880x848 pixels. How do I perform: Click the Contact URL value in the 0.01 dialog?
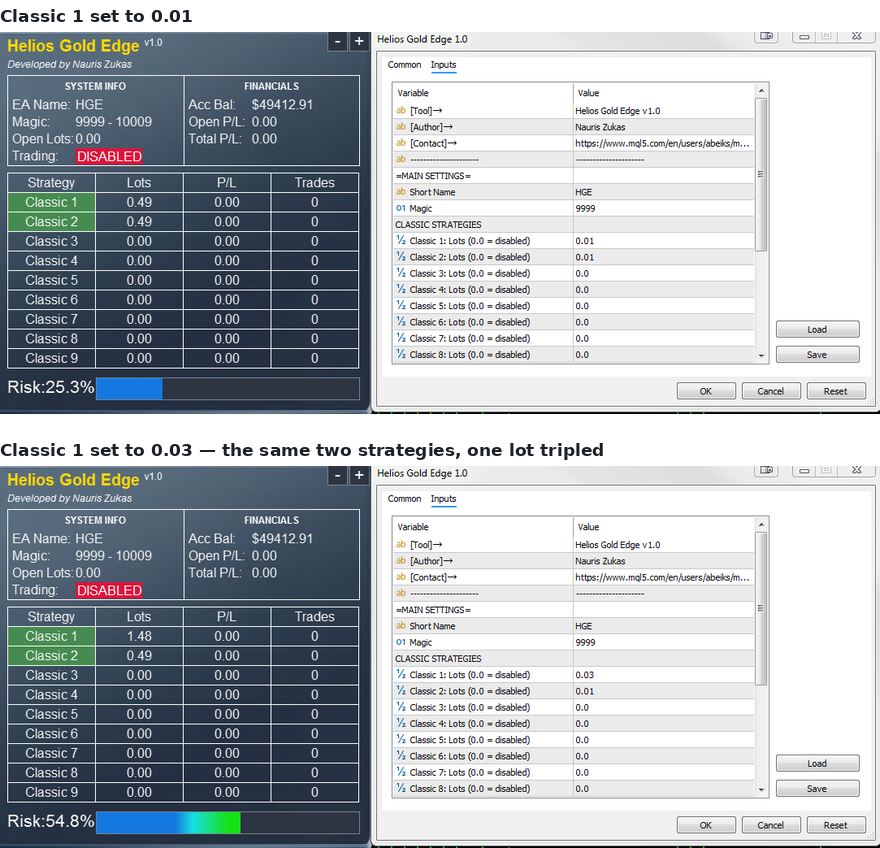point(663,143)
